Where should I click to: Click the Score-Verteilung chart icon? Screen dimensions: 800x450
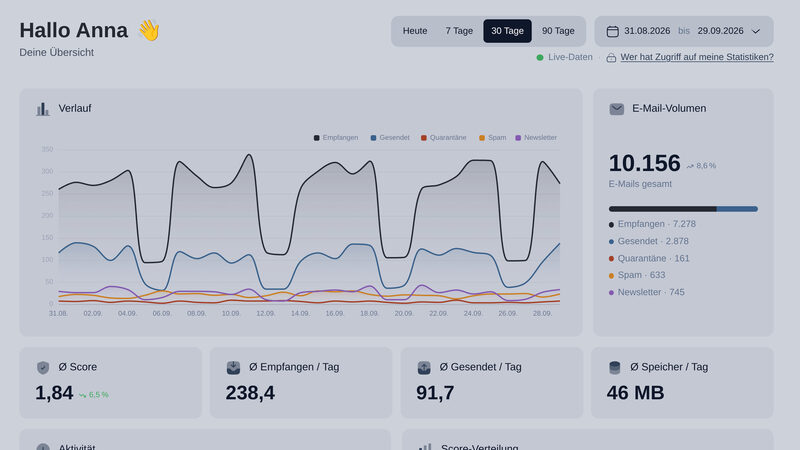pos(425,447)
